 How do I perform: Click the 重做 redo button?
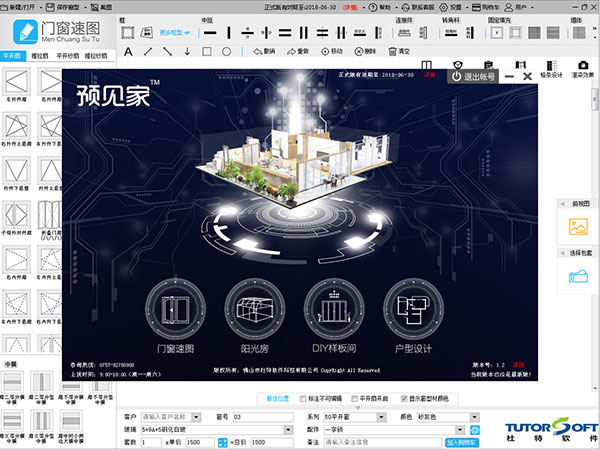[298, 51]
